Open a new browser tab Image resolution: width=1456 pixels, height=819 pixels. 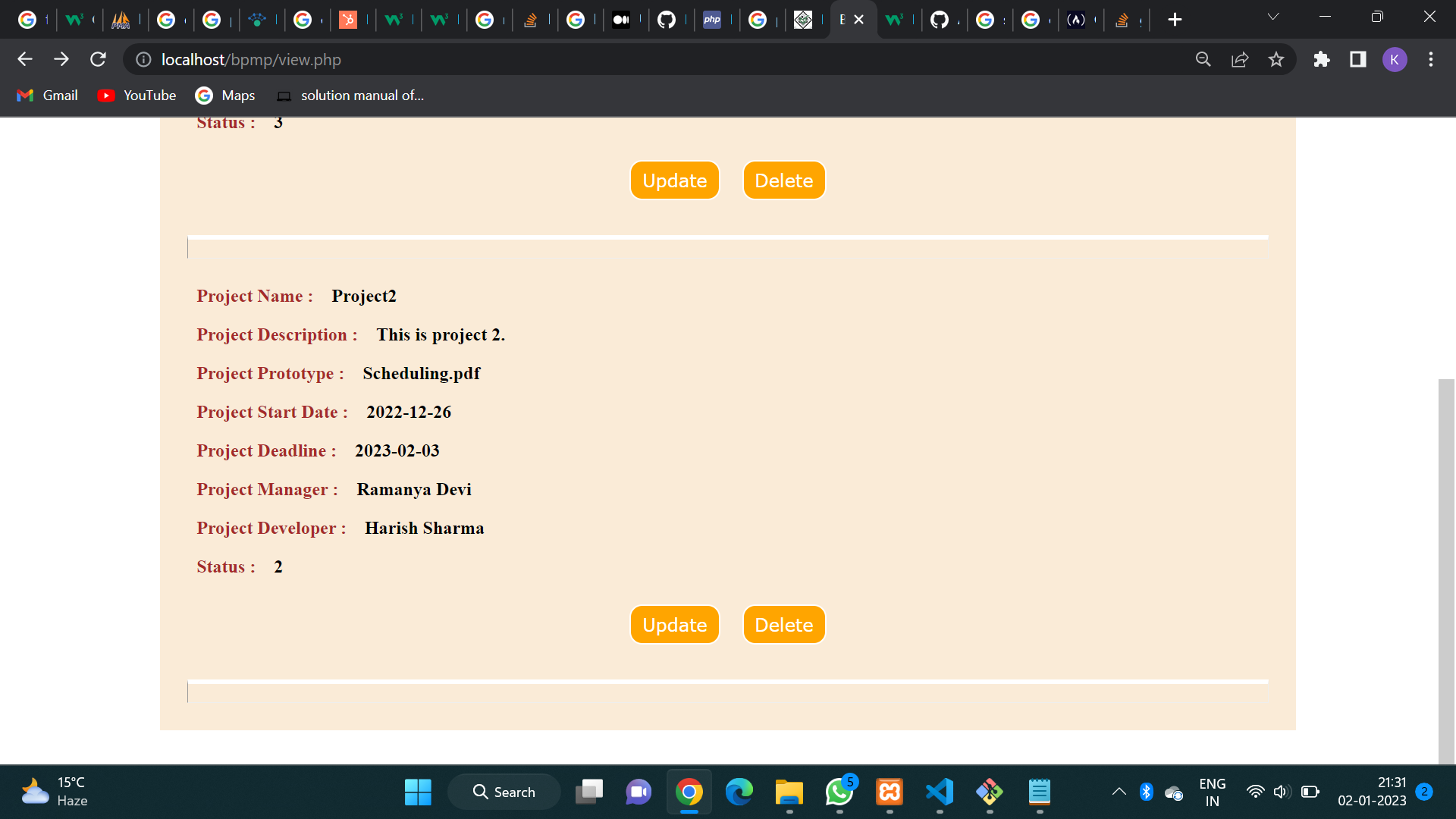tap(1175, 20)
